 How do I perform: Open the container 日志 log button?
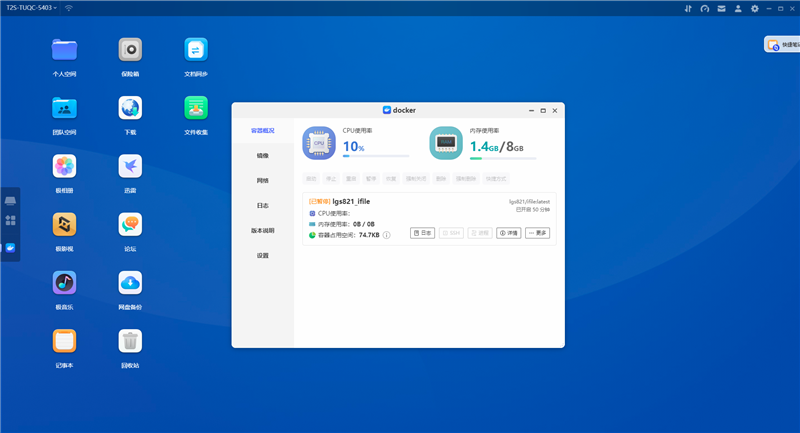(x=422, y=233)
